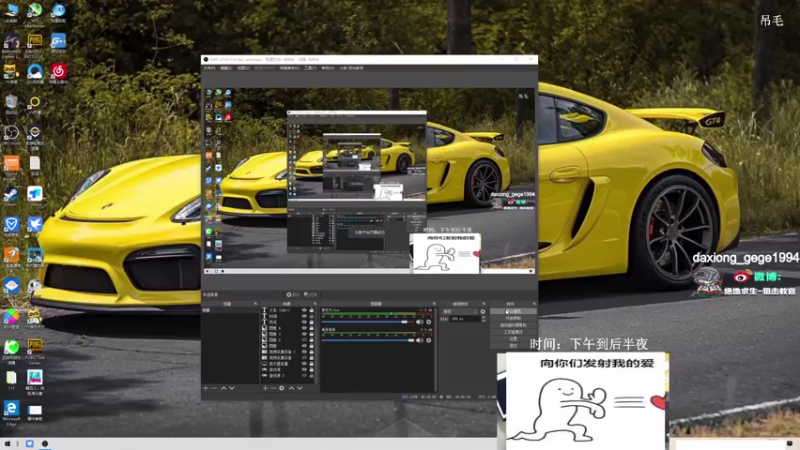Open PUBG Test Server desktop icon
Screen dimensions: 800x450
coord(35,352)
